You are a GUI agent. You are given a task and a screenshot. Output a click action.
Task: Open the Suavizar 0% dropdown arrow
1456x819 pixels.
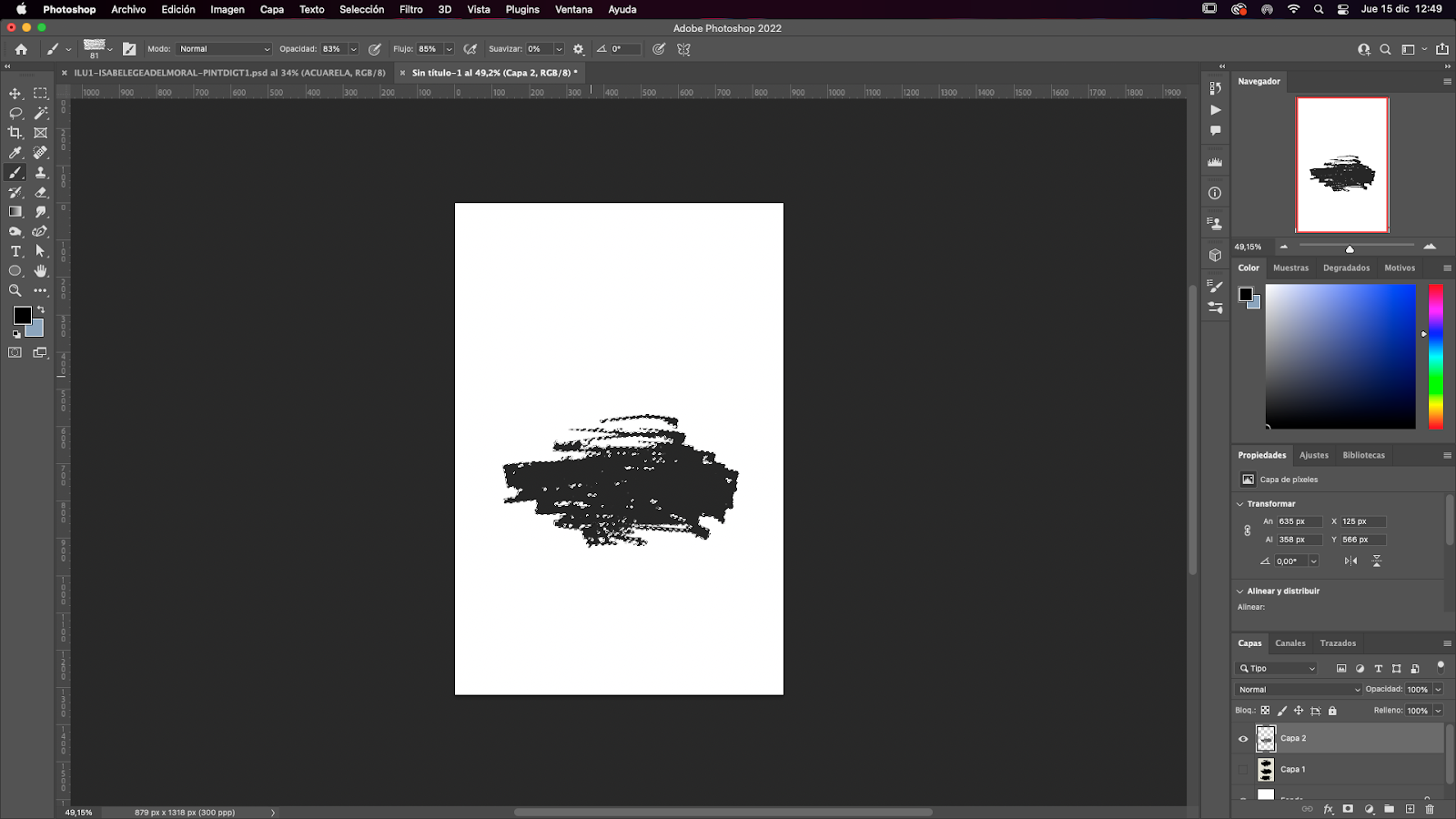(x=559, y=49)
